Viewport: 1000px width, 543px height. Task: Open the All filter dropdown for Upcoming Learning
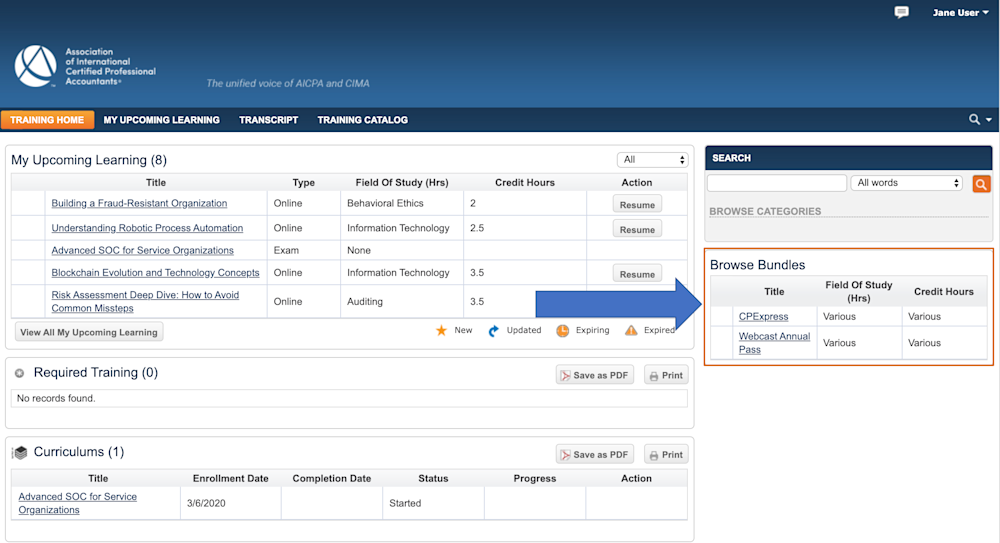click(652, 160)
